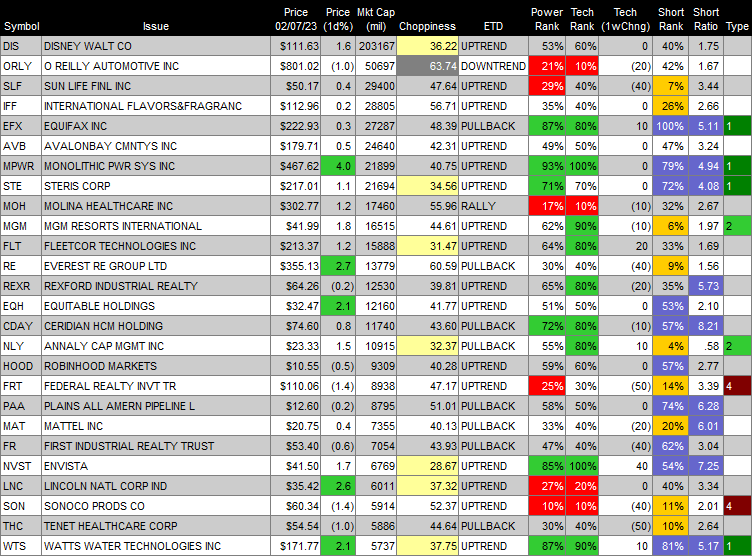Click TENET HEALTHCARE CORP name

[x=111, y=526]
